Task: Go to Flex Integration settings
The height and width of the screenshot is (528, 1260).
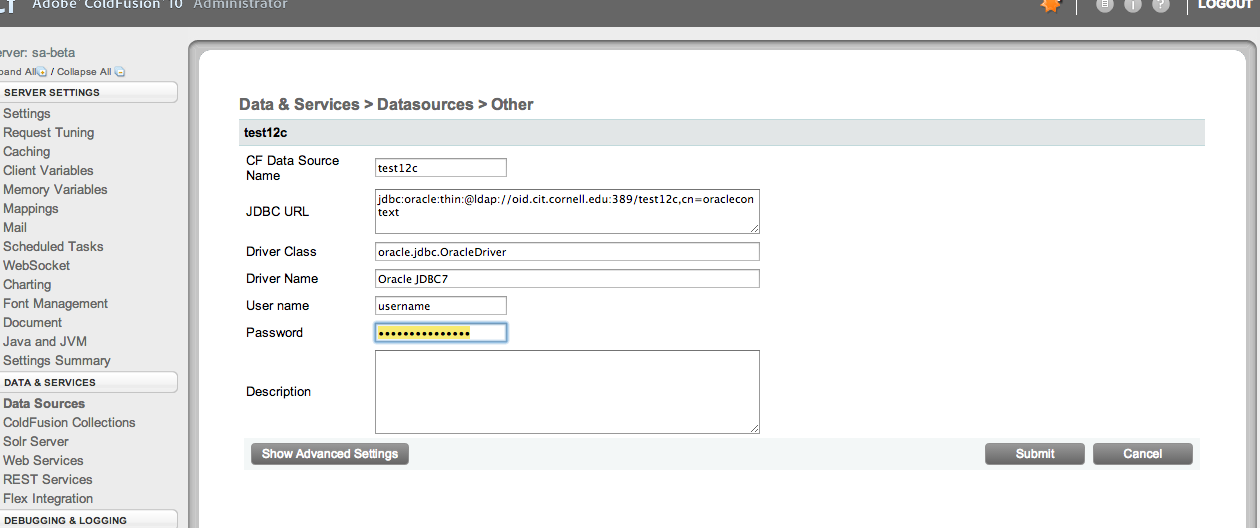Action: pyautogui.click(x=48, y=498)
